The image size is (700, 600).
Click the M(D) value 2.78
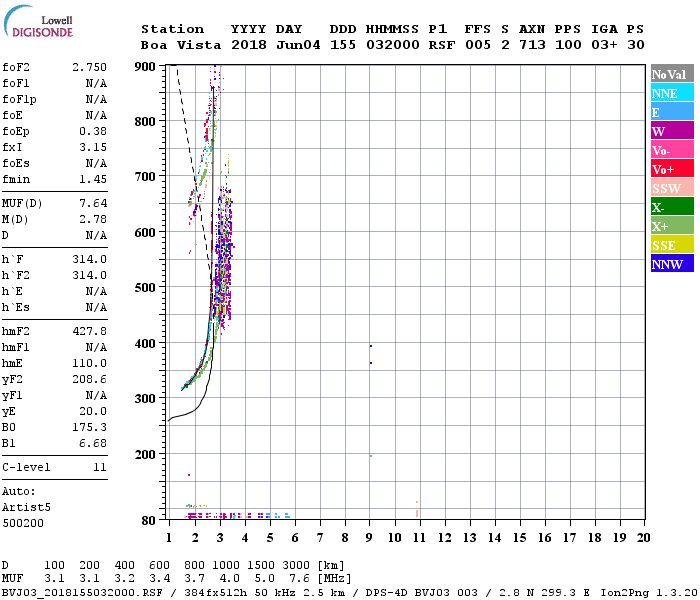(x=93, y=219)
